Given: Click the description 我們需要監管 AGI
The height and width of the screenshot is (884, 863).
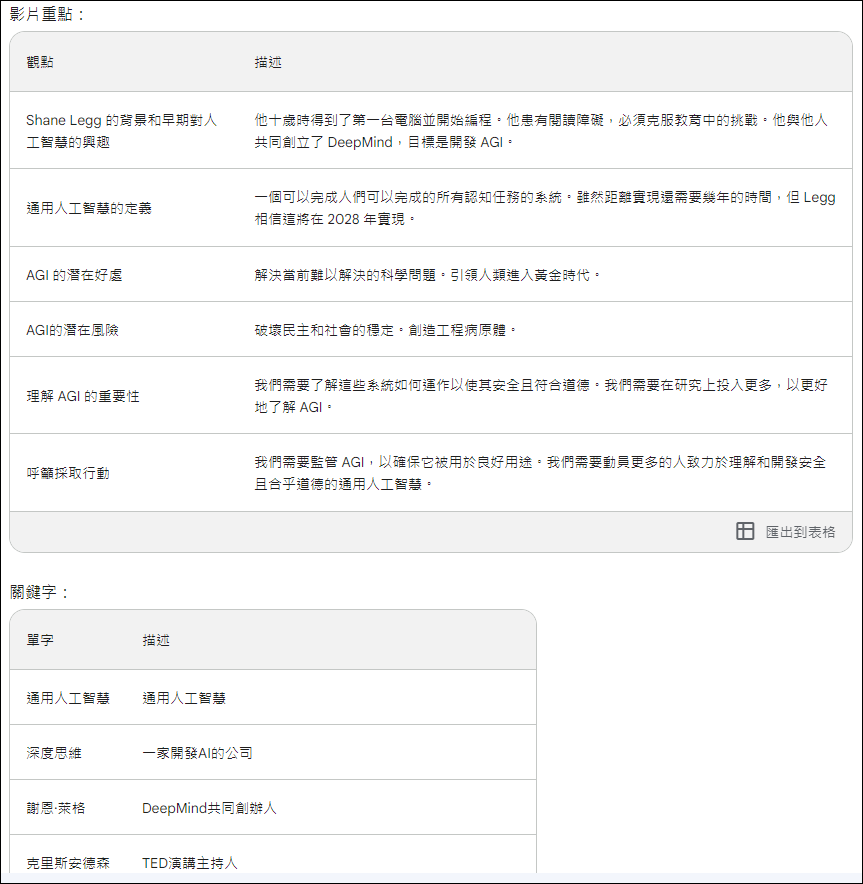Looking at the screenshot, I should (540, 473).
